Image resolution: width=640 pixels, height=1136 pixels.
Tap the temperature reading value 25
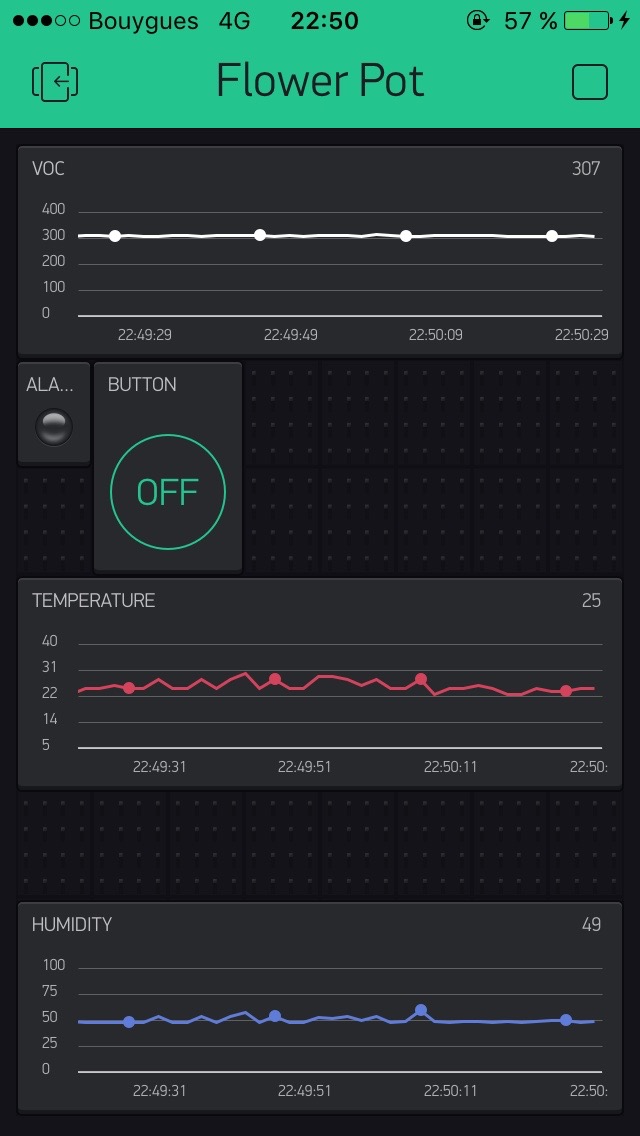(591, 600)
